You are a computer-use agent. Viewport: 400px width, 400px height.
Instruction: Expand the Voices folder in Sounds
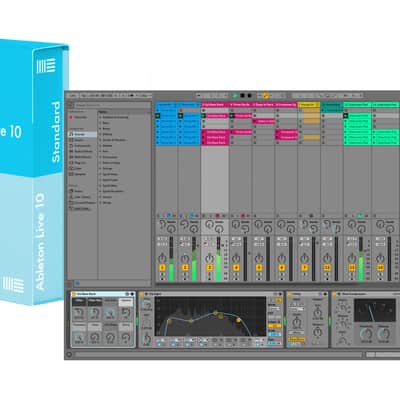(100, 197)
